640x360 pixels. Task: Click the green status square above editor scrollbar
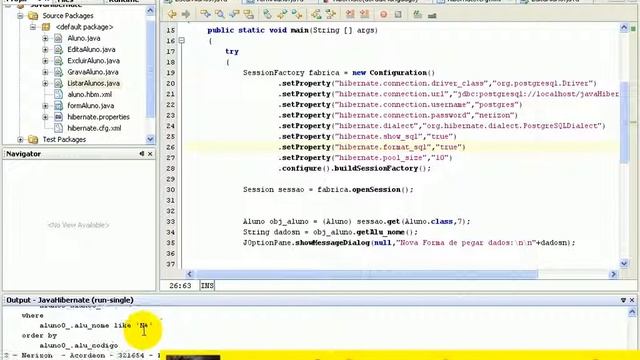tap(633, 29)
